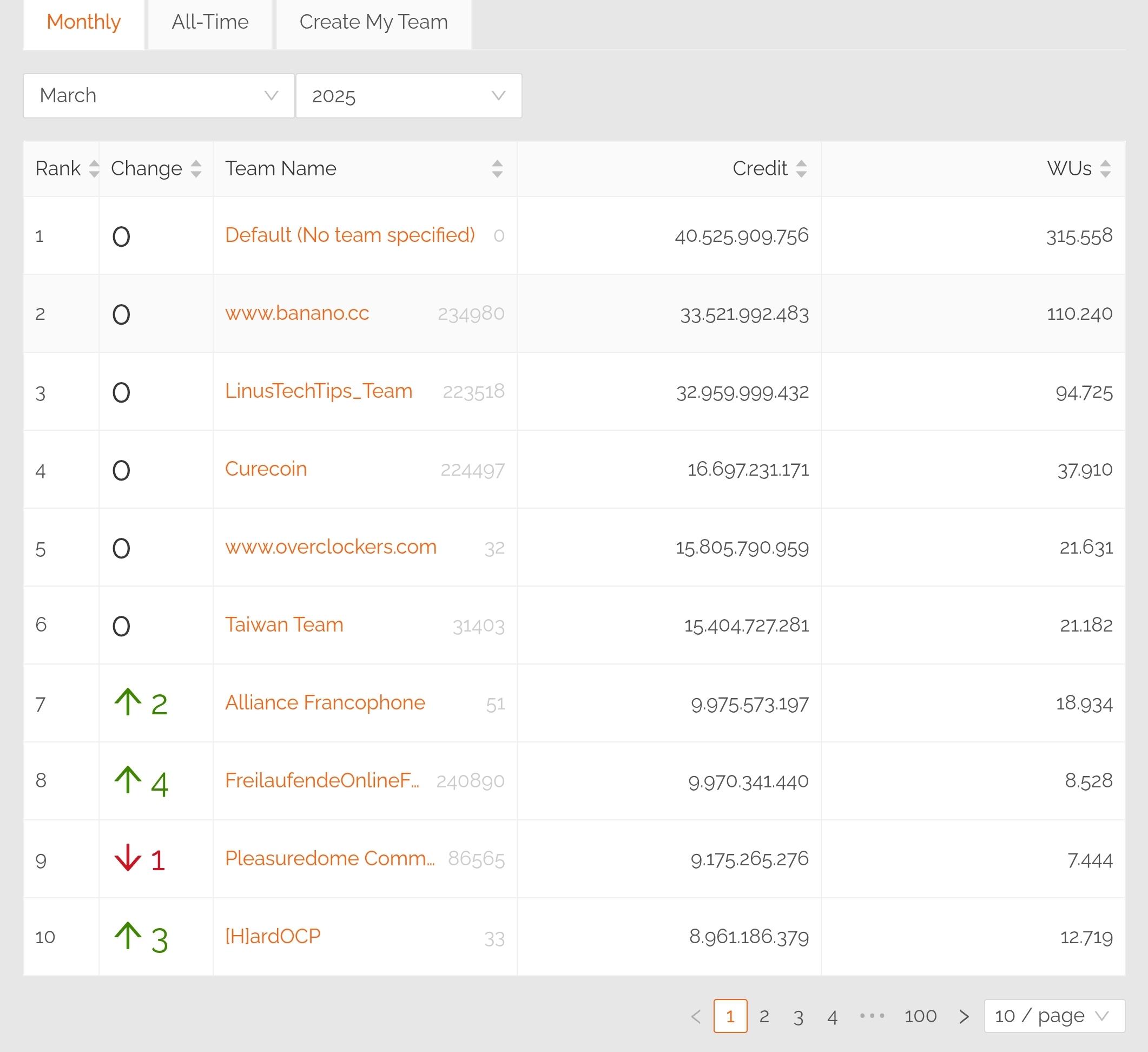The image size is (1148, 1052).
Task: Click the pagination ellipsis jump icon
Action: click(872, 1016)
